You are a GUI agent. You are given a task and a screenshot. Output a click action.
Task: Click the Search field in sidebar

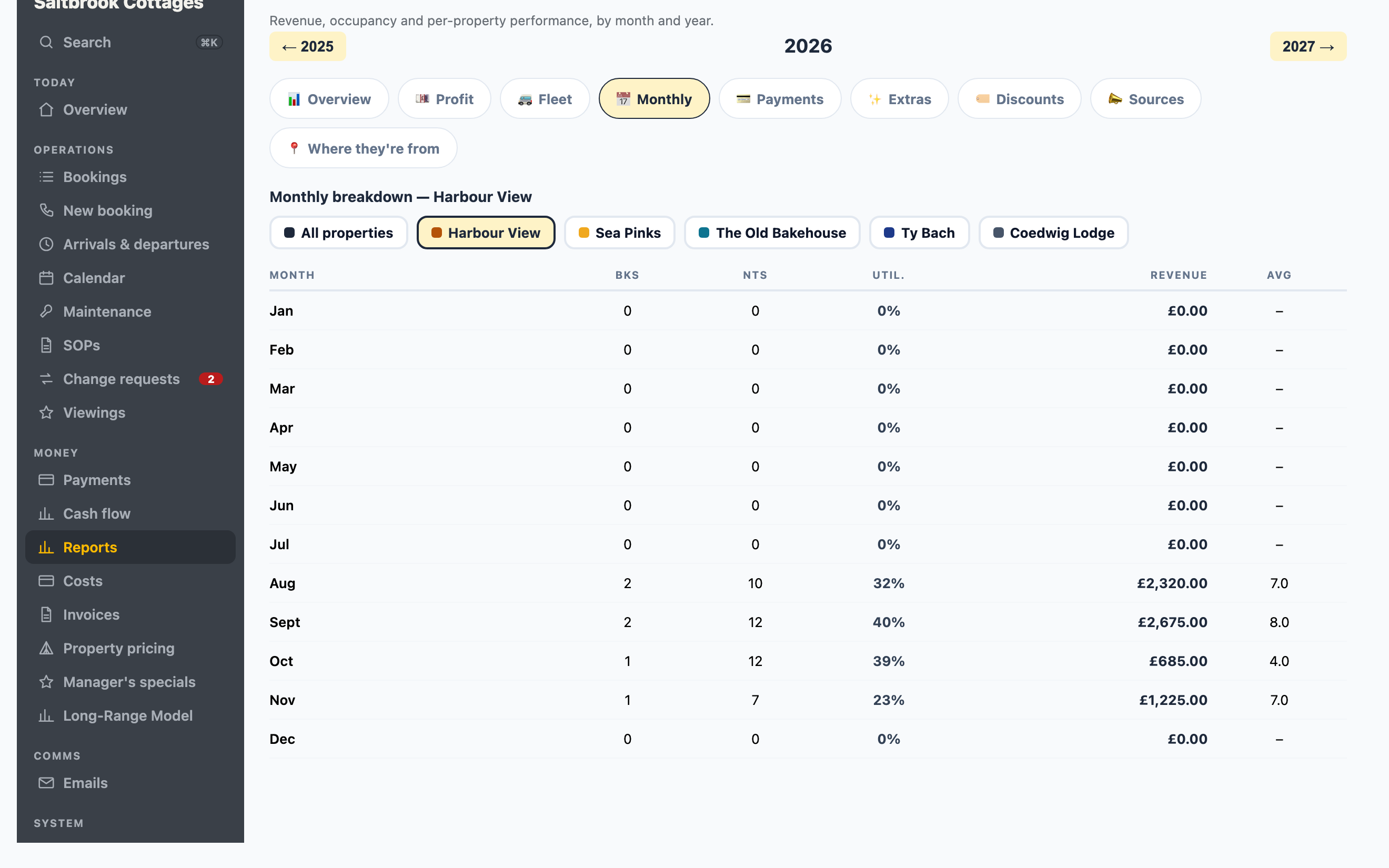130,43
